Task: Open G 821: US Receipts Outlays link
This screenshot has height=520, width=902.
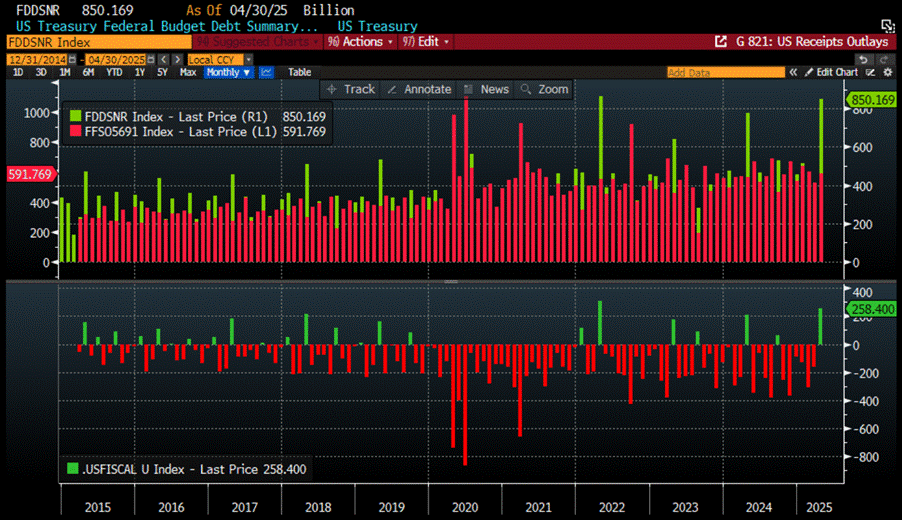Action: click(812, 41)
